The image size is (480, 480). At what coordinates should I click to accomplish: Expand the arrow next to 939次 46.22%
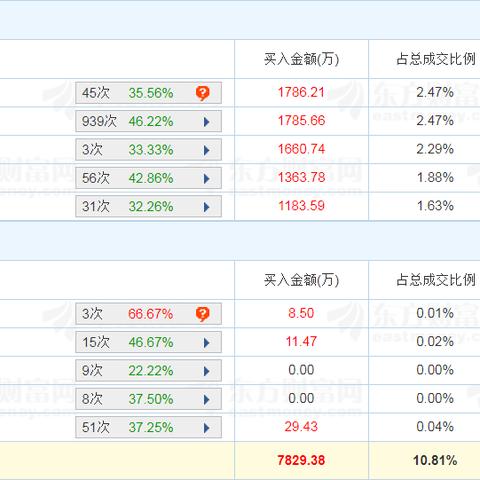[x=206, y=122]
